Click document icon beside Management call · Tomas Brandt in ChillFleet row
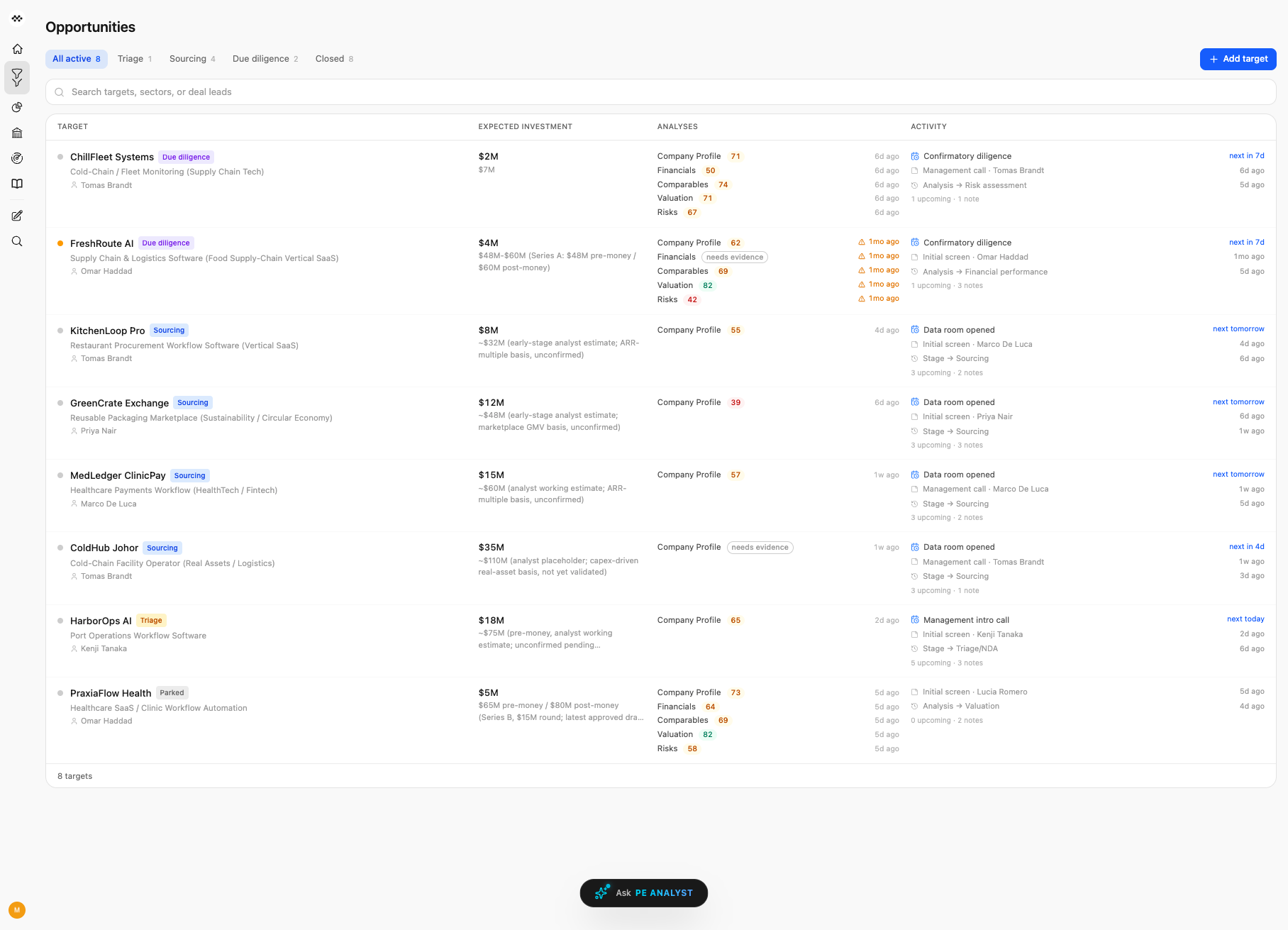 coord(915,171)
